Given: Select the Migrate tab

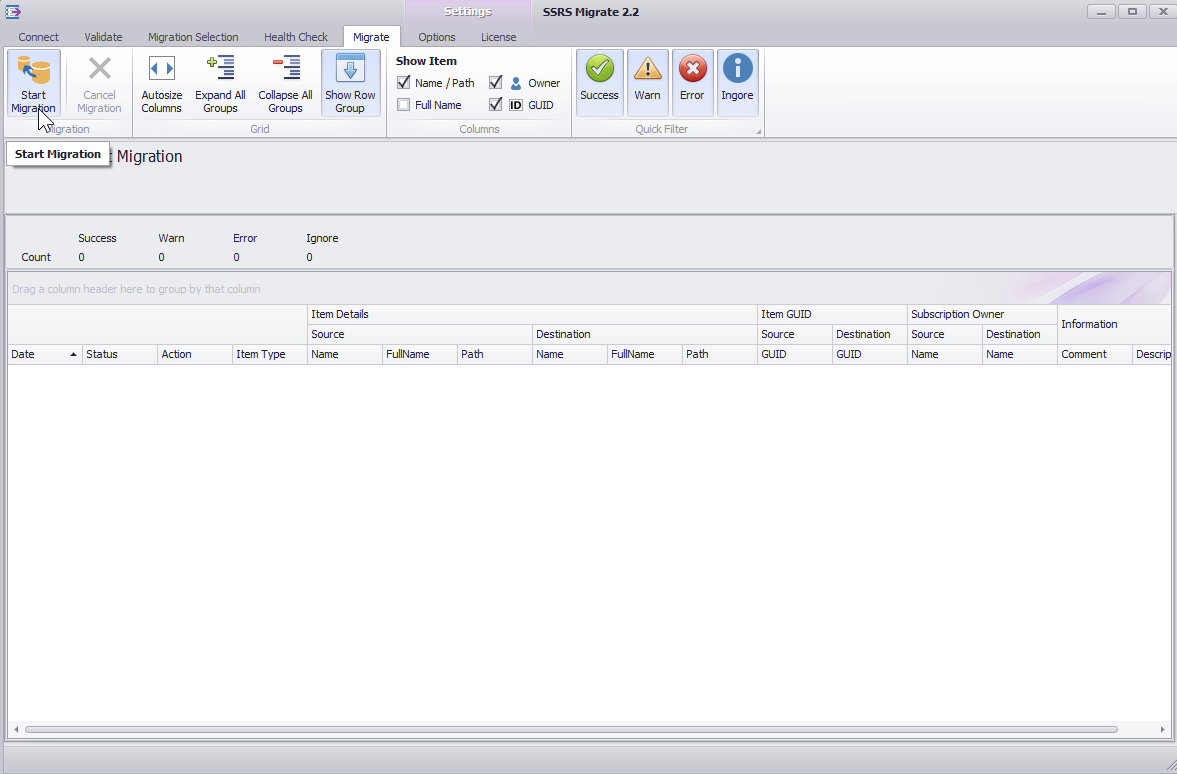Looking at the screenshot, I should point(371,37).
